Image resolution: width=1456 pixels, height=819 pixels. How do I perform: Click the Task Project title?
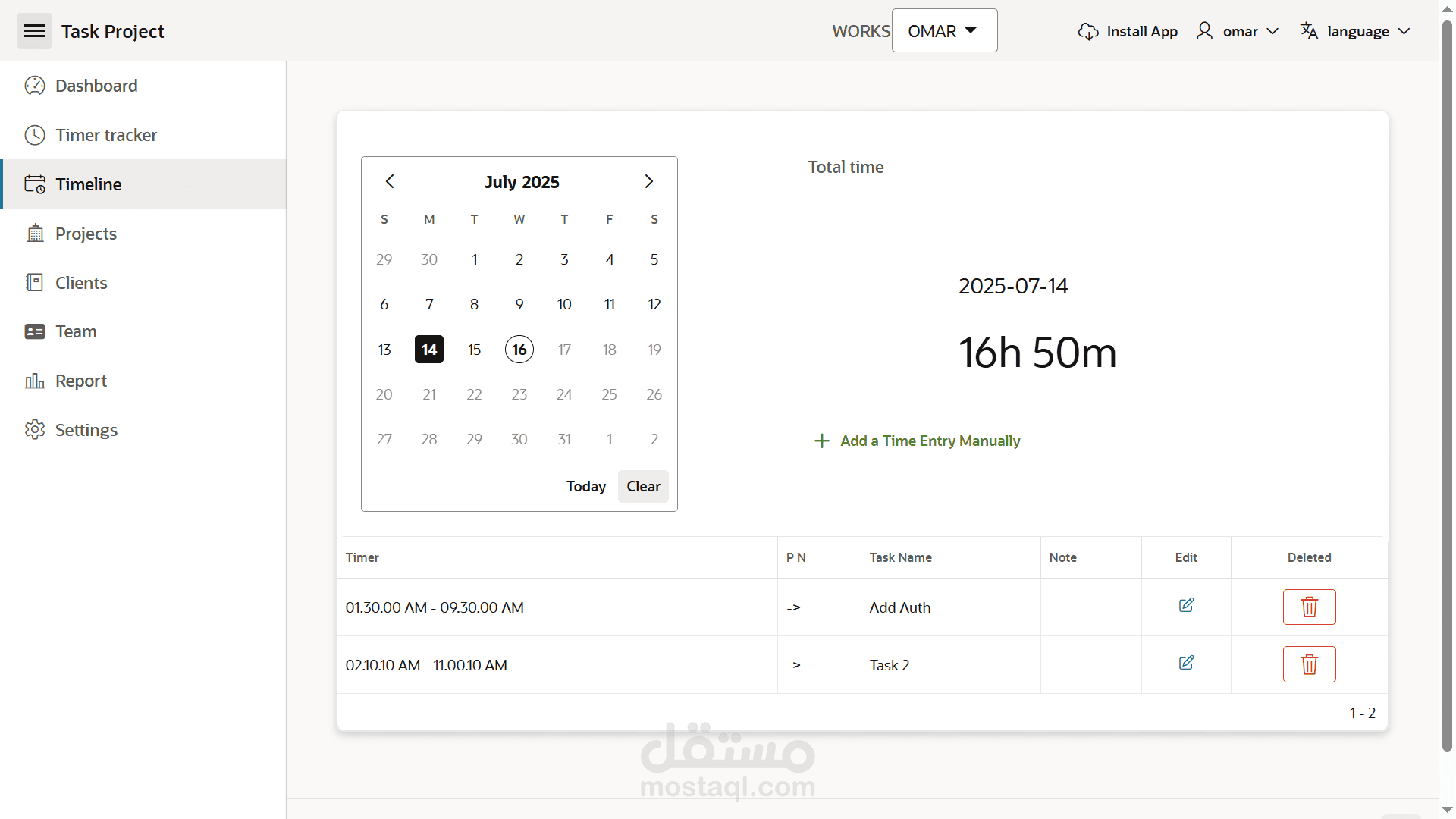113,31
